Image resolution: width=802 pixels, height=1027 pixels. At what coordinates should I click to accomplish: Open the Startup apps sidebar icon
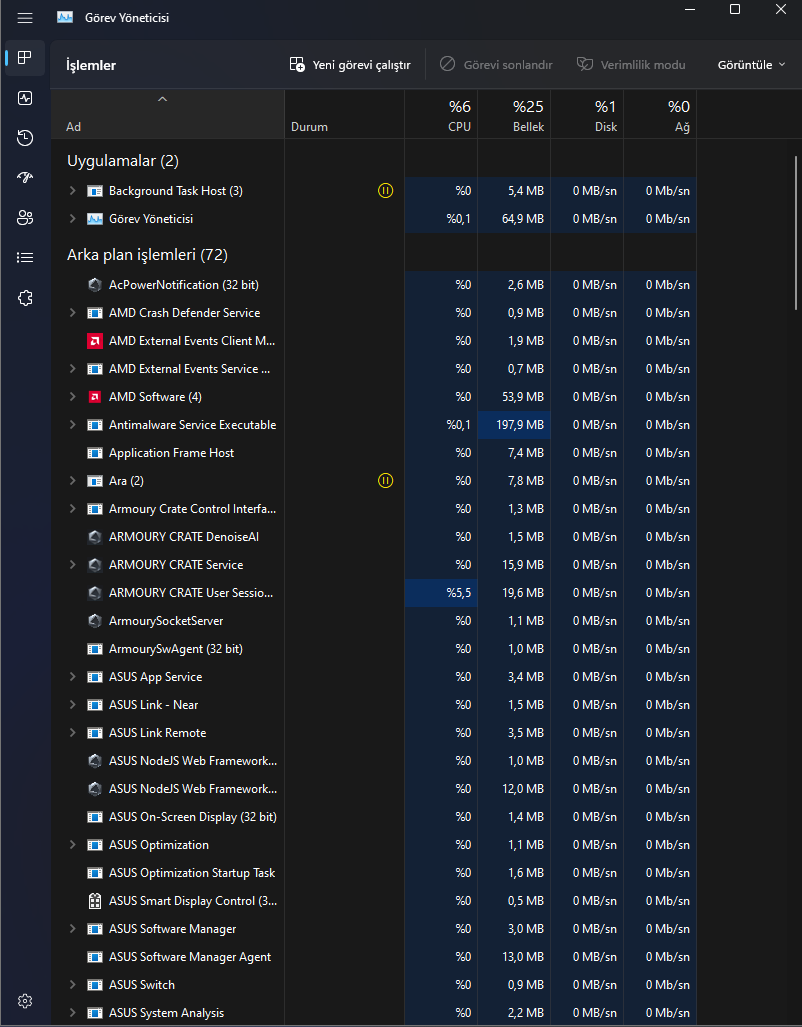pyautogui.click(x=25, y=177)
